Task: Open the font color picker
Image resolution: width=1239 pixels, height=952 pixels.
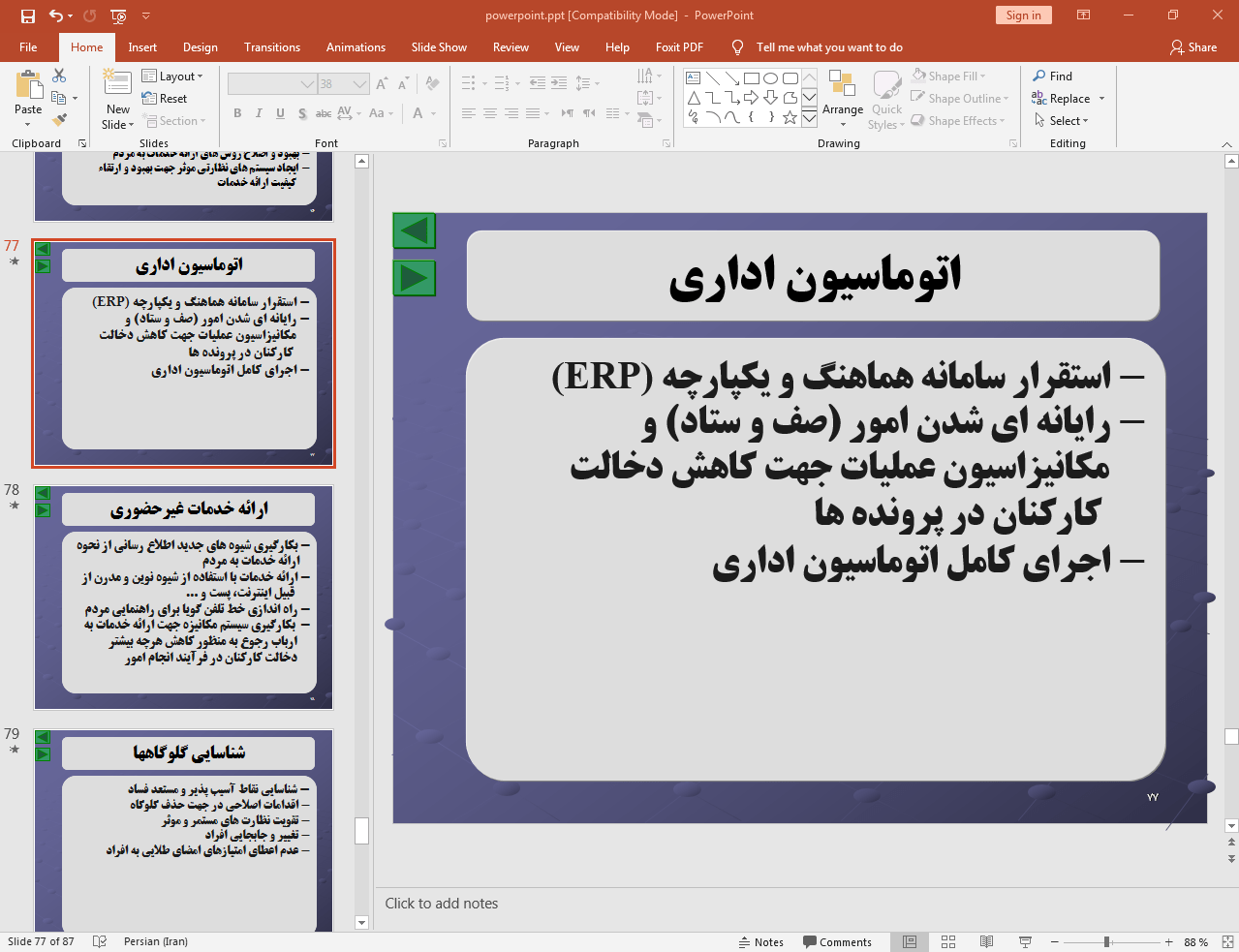Action: coord(423,113)
